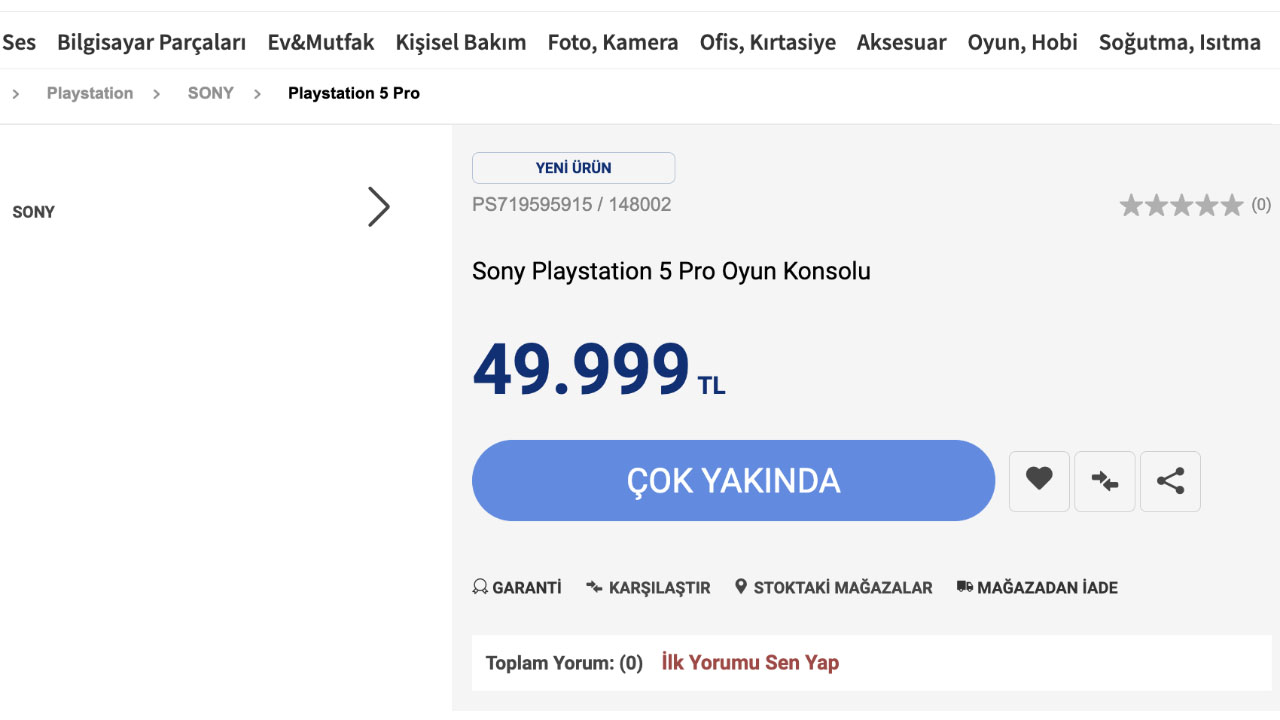Viewport: 1280px width, 720px height.
Task: Select KARŞILAŞTIR compare option
Action: pos(648,587)
